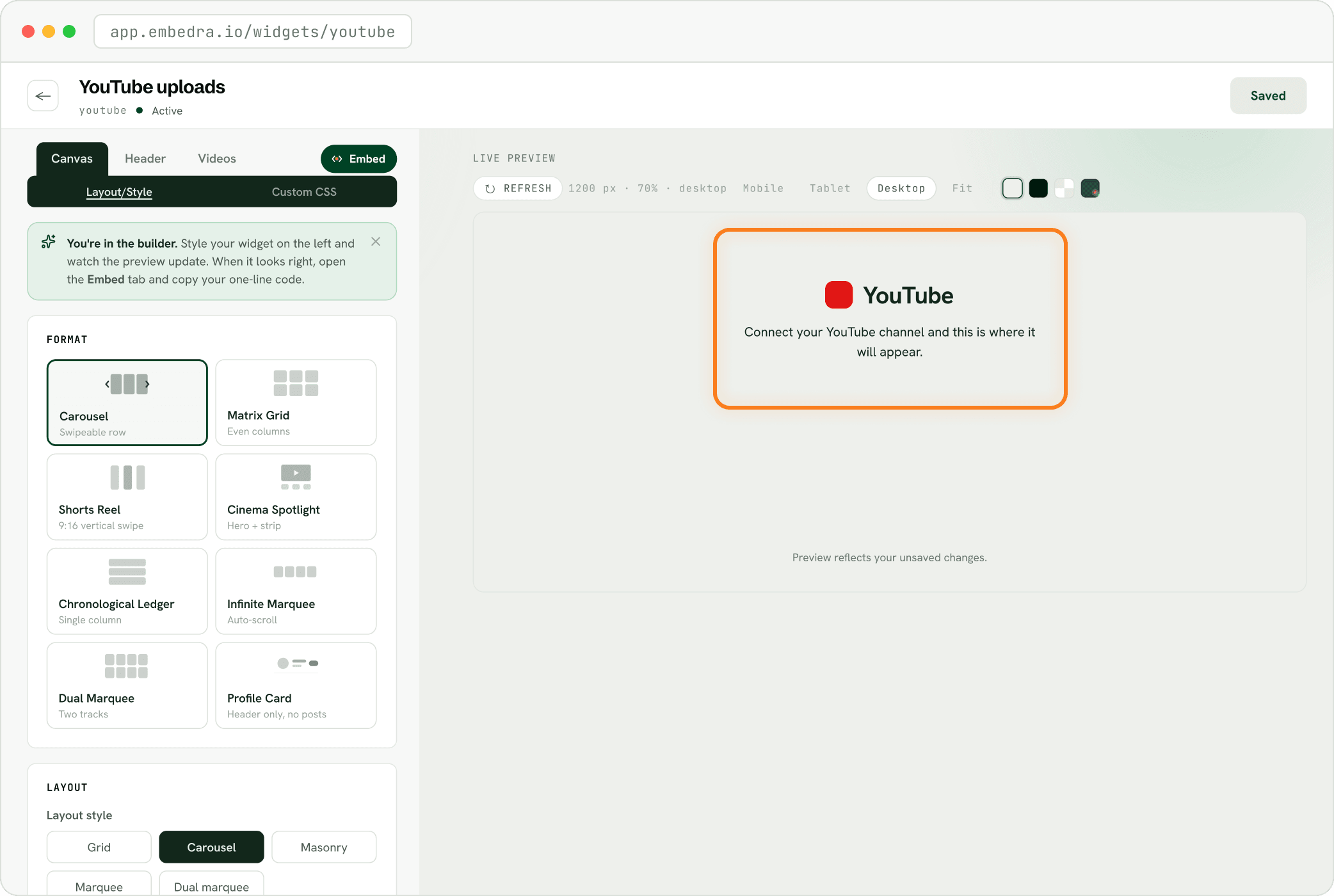1334x896 pixels.
Task: Click 'Preview reflects your unsaved changes.' text
Action: [890, 557]
